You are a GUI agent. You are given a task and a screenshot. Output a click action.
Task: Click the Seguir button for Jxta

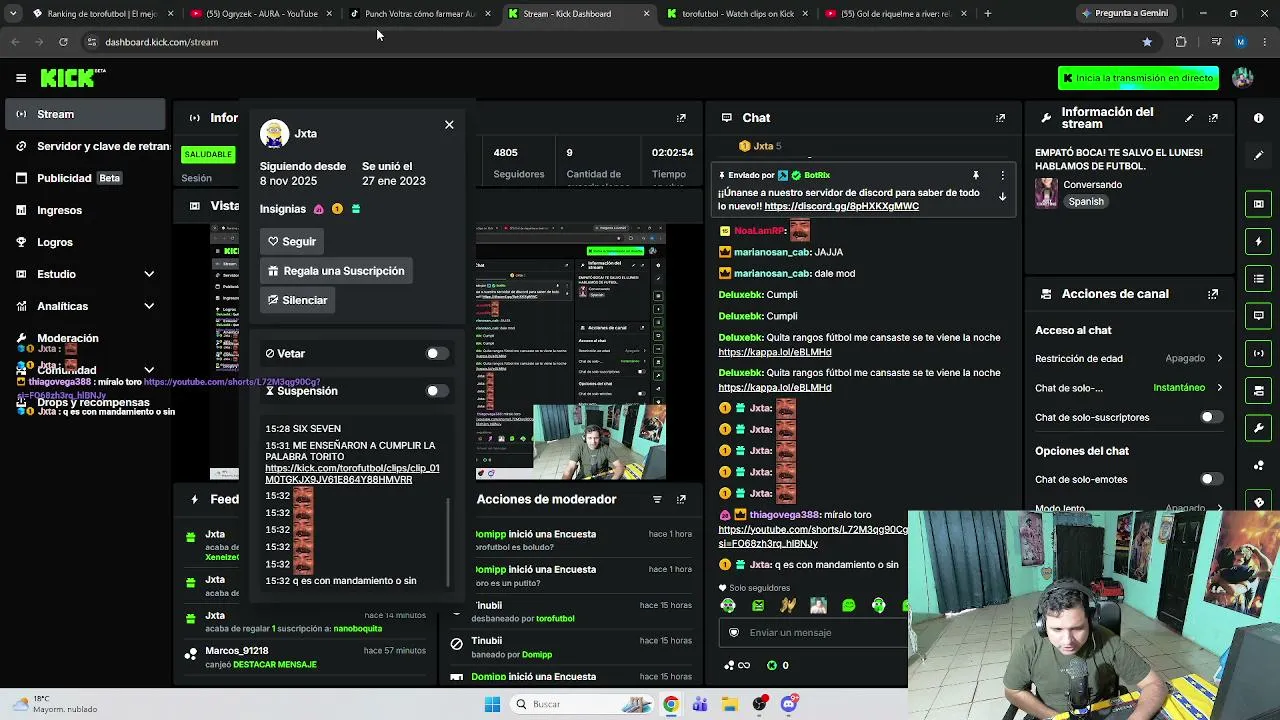tap(291, 241)
